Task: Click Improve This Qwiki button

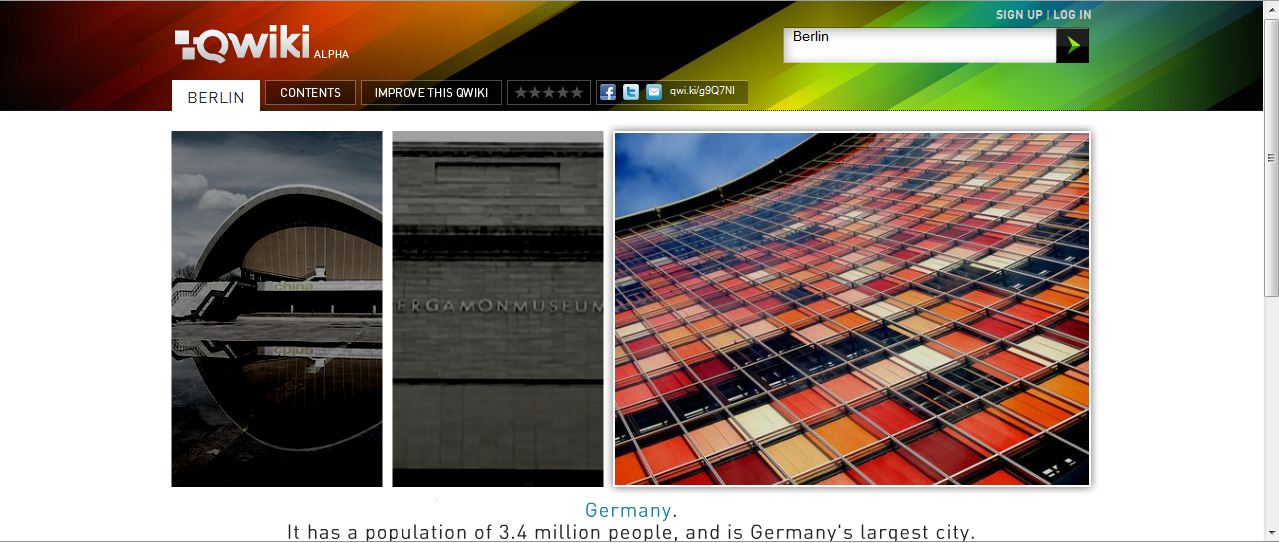Action: coord(431,93)
